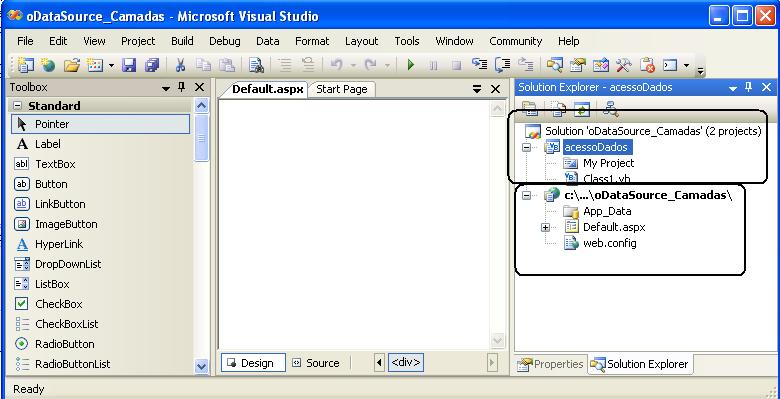
Task: Switch to the Start Page tab
Action: pyautogui.click(x=342, y=90)
